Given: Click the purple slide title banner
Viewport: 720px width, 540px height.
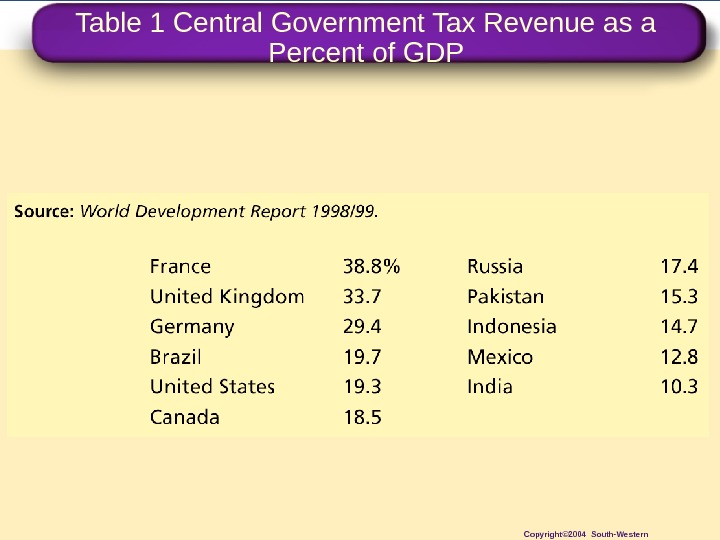Looking at the screenshot, I should (x=369, y=33).
